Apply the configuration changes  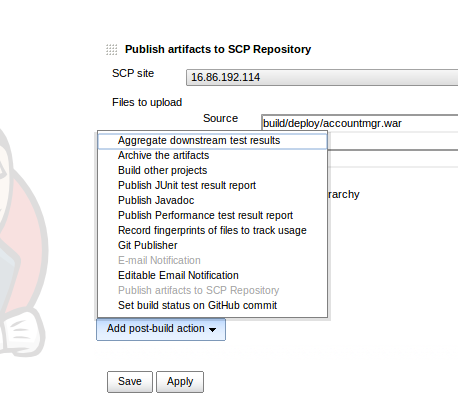(180, 382)
